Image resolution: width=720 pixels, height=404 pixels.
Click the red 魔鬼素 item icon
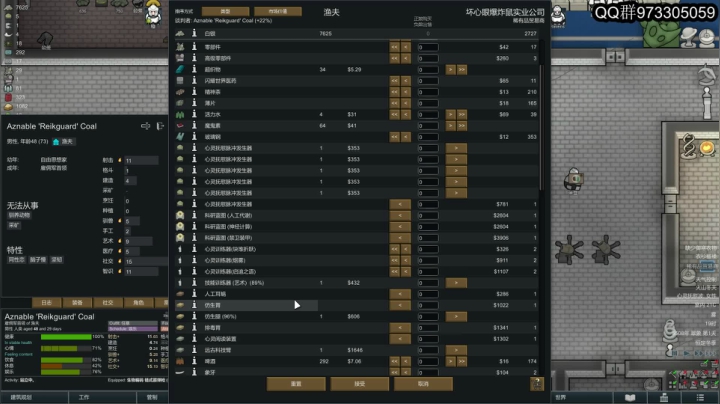point(180,125)
